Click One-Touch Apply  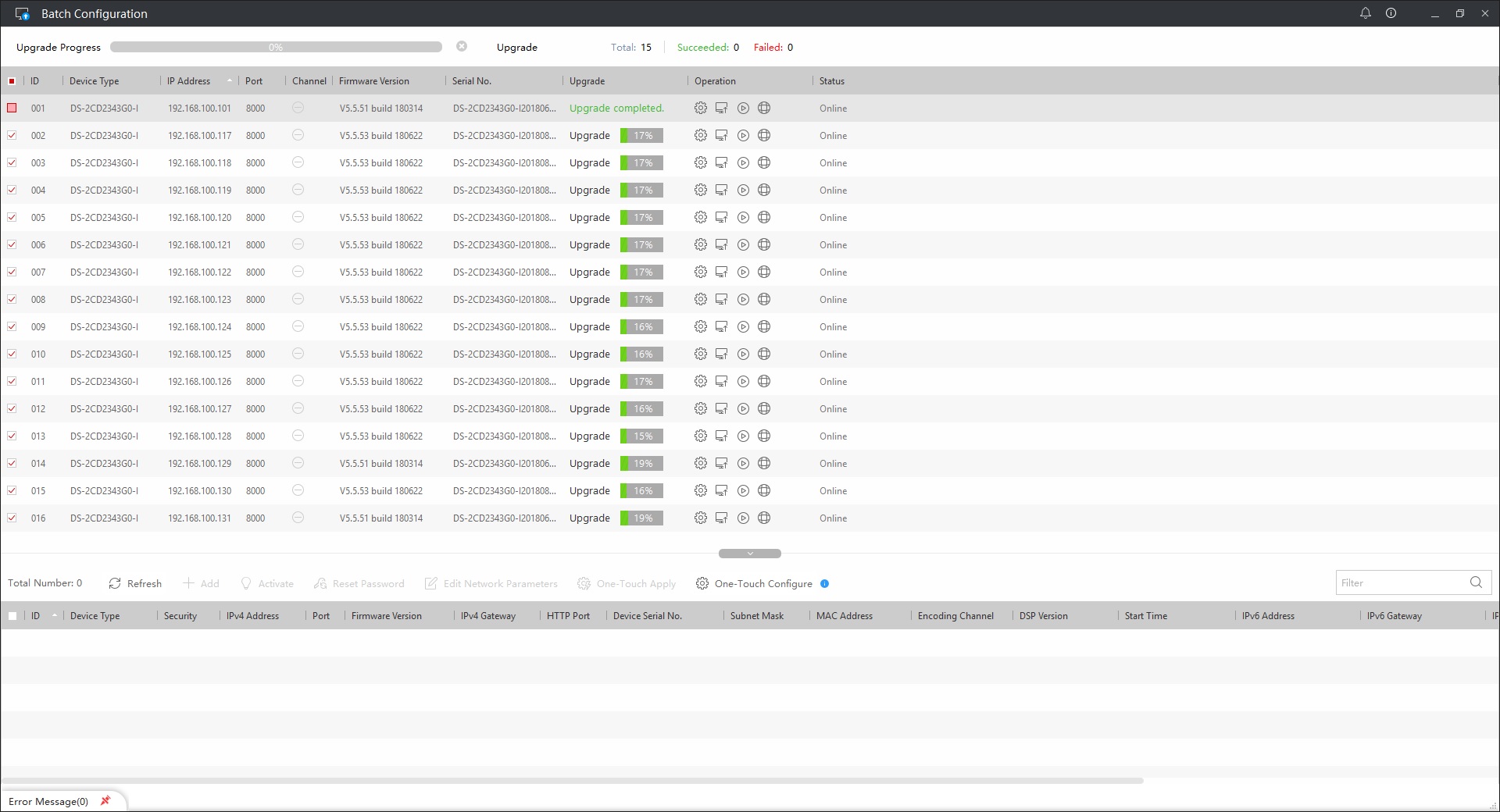pos(627,583)
